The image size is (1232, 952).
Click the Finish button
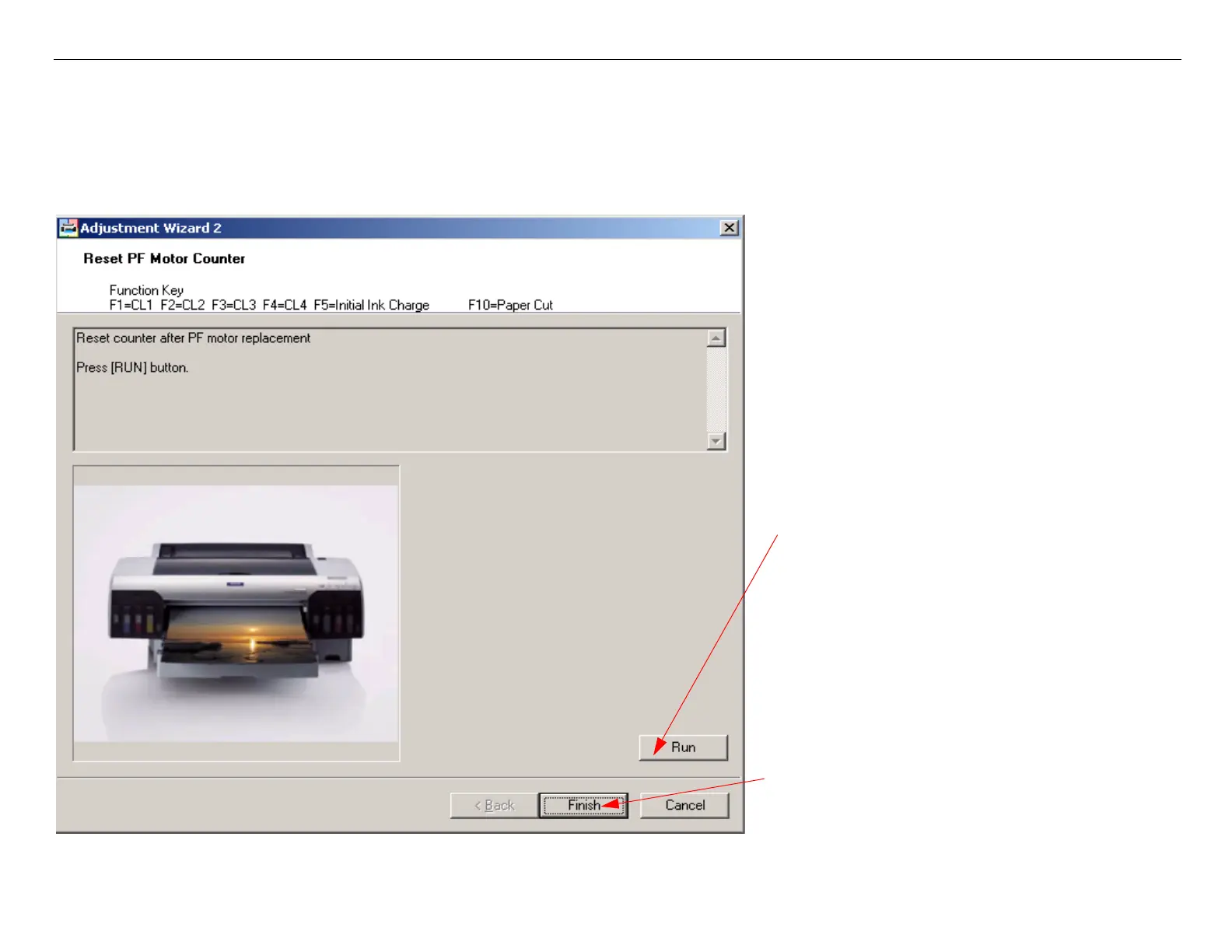pos(583,805)
